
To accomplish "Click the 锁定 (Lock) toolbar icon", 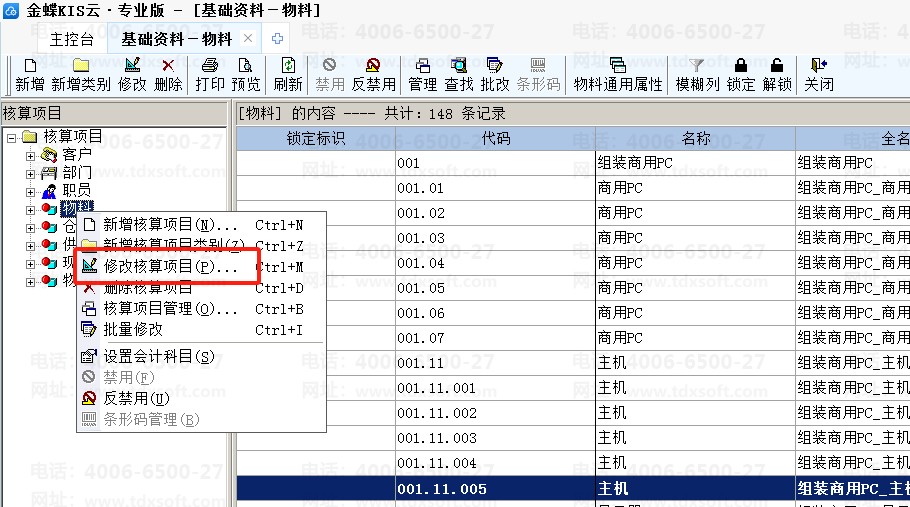I will 741,75.
